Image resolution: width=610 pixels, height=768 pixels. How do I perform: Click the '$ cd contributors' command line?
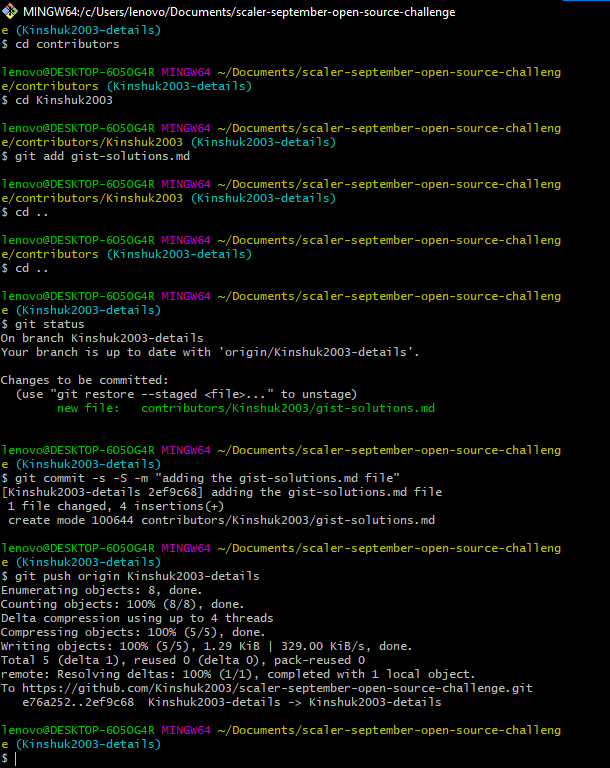tap(60, 44)
